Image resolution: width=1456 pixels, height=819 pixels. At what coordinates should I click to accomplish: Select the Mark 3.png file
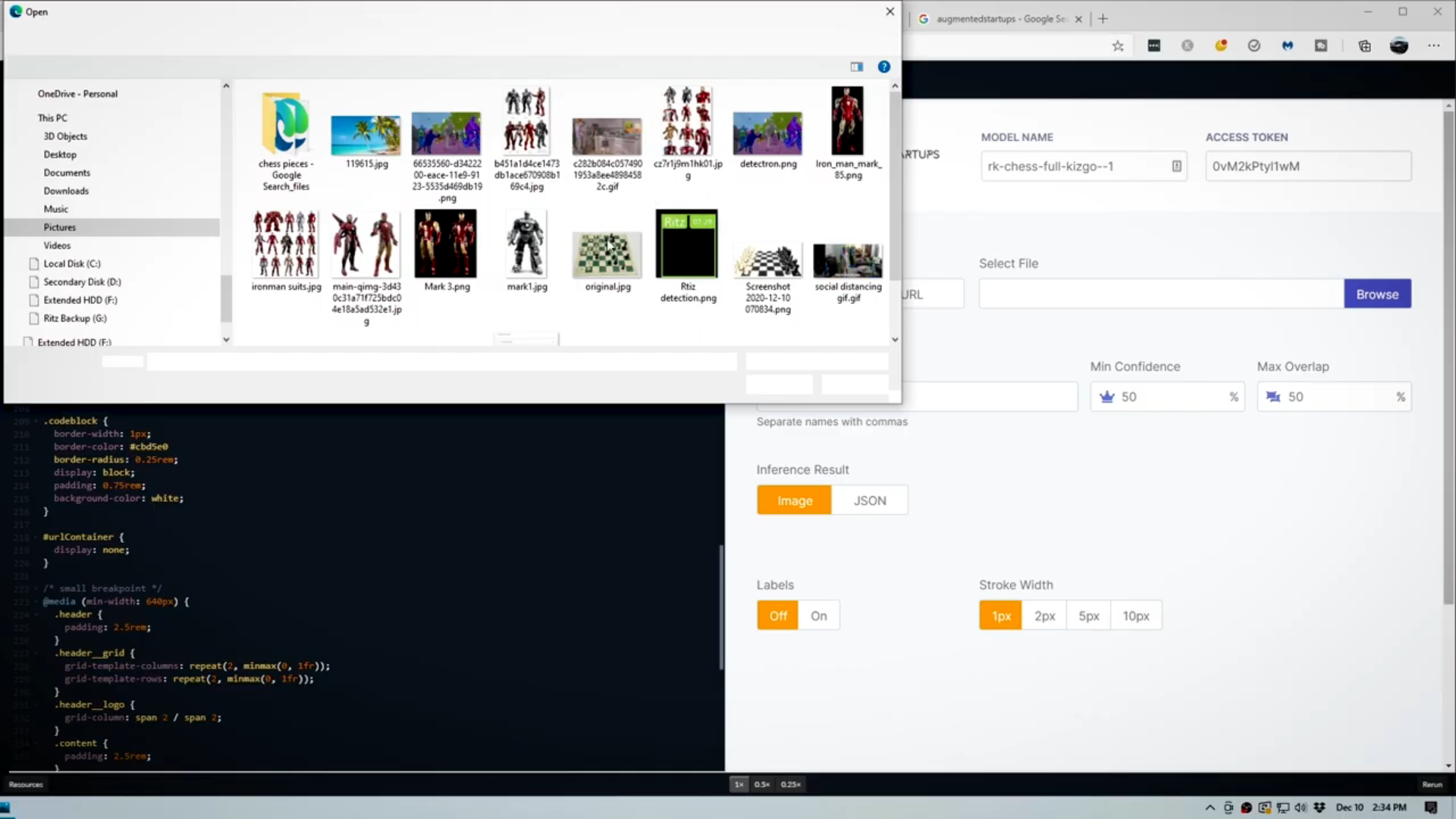pos(447,251)
